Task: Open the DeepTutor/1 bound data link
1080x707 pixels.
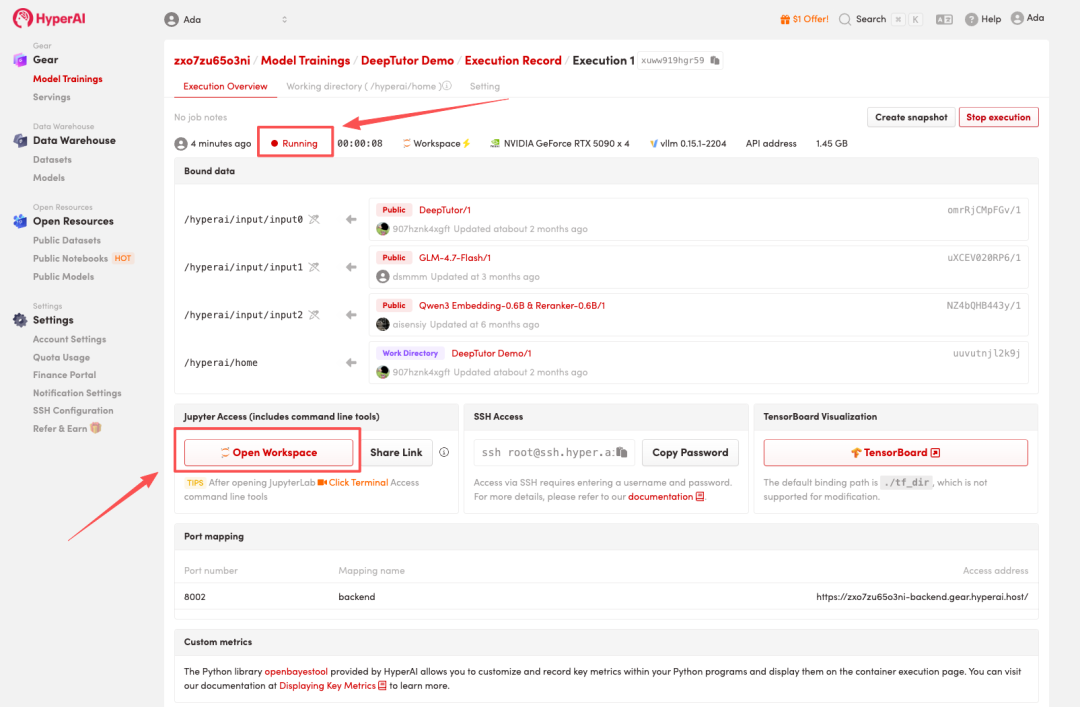Action: point(445,210)
